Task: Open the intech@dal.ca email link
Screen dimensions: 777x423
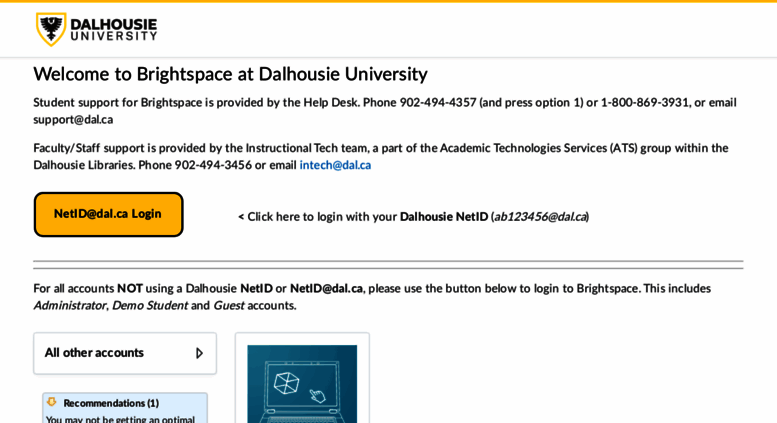Action: (x=335, y=165)
